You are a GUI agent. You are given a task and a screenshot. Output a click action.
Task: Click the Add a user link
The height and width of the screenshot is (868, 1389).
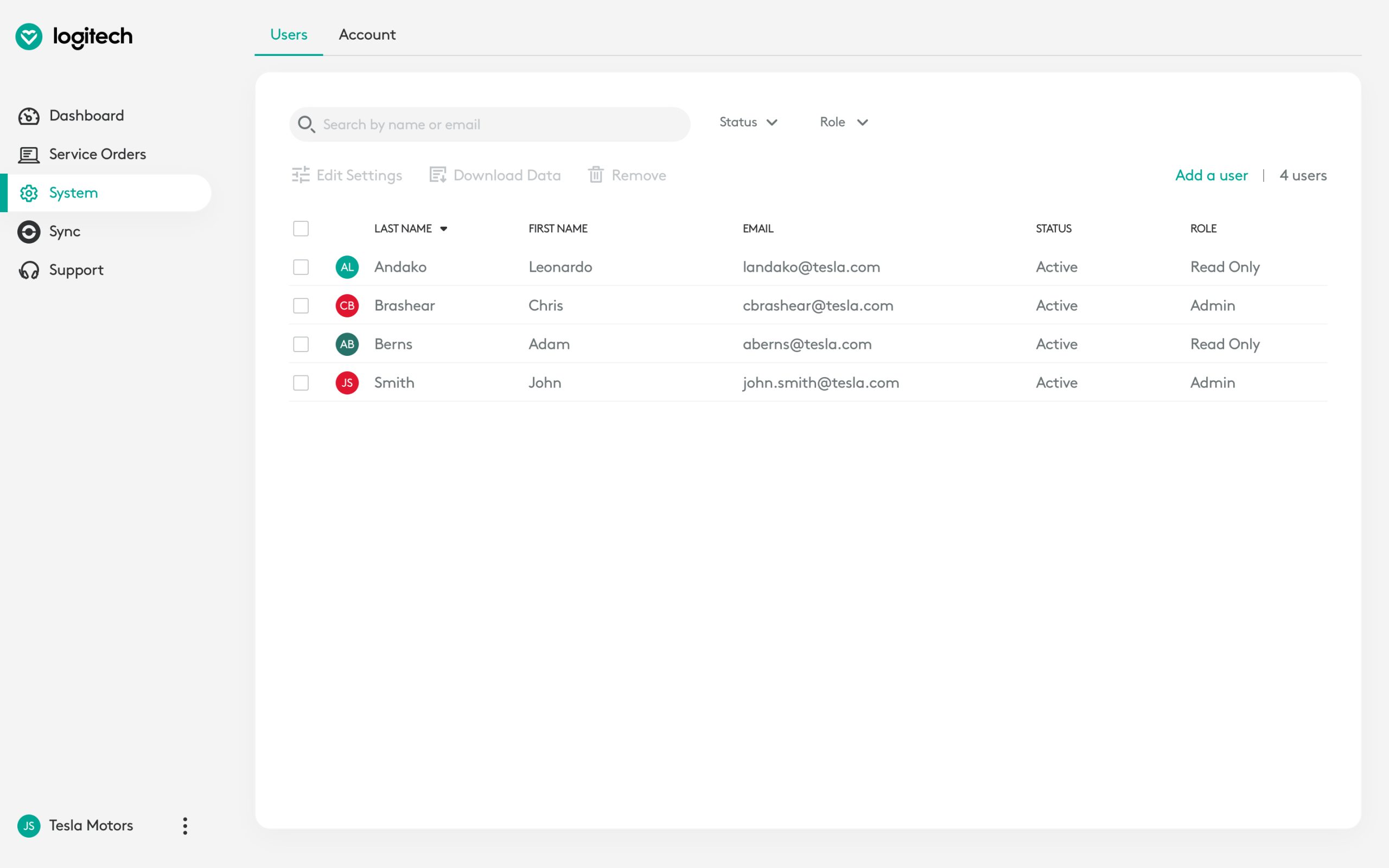point(1211,175)
